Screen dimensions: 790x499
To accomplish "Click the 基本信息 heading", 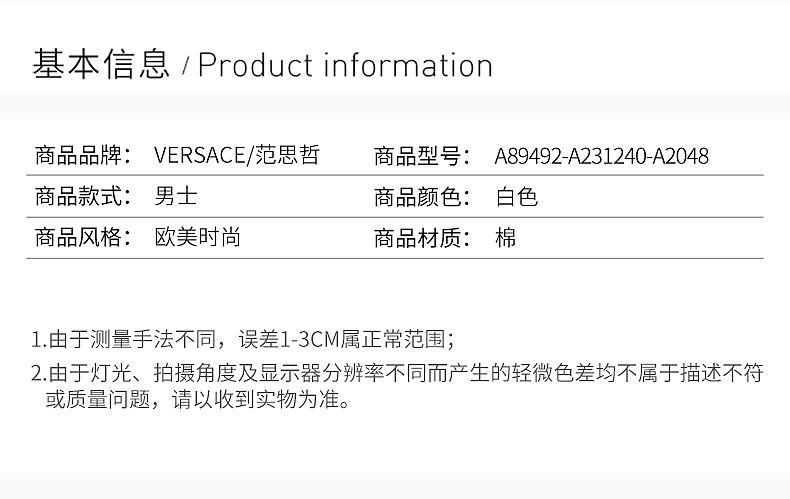I will [x=101, y=65].
